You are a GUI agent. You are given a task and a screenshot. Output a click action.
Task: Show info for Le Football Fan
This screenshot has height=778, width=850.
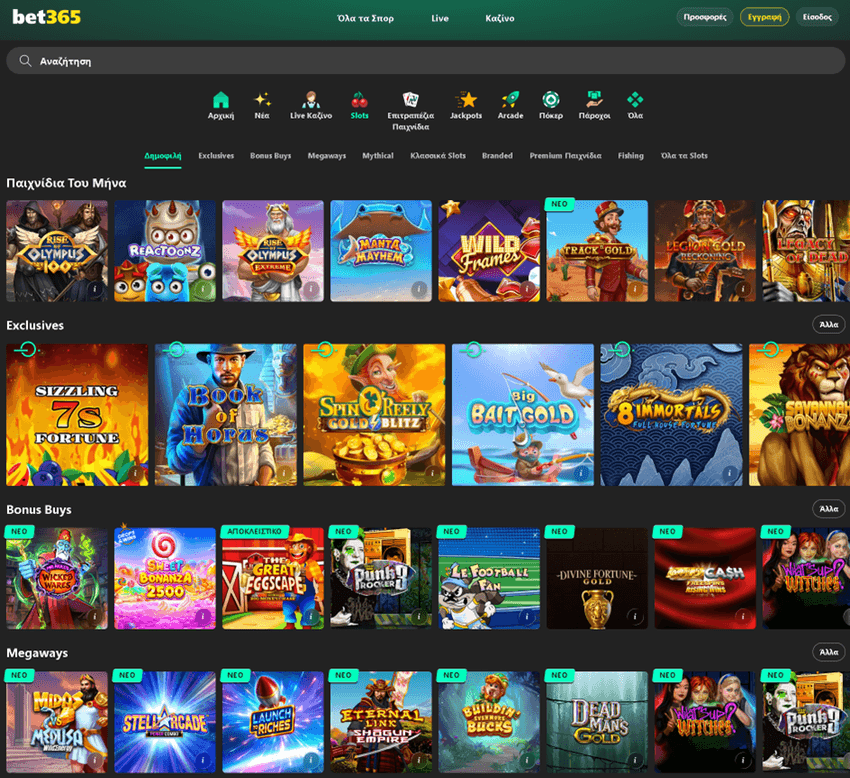[527, 616]
